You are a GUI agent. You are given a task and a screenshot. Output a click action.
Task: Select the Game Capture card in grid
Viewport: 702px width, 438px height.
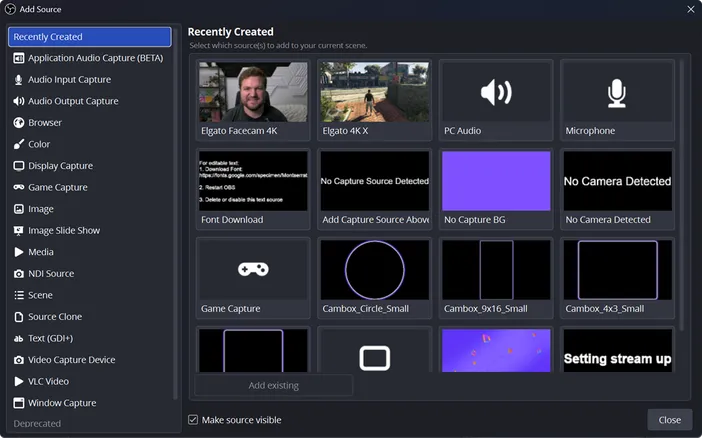[253, 278]
